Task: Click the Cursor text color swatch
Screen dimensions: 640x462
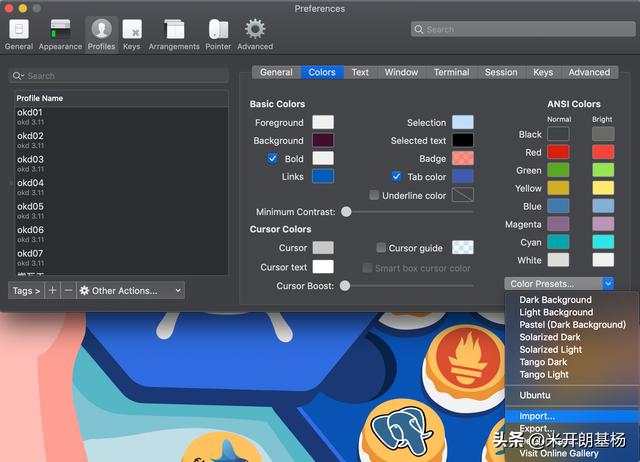Action: tap(323, 267)
